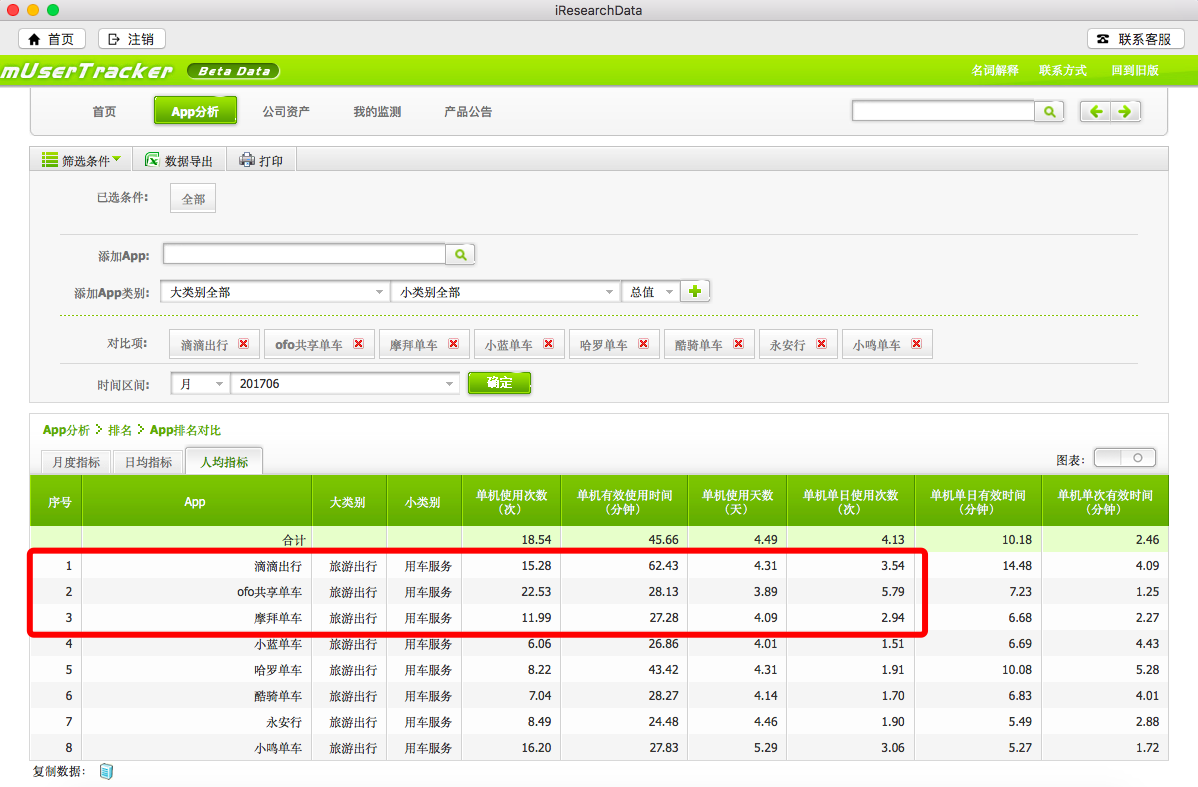Click the 添加App input field
Screen dimensions: 1198x787
point(304,254)
